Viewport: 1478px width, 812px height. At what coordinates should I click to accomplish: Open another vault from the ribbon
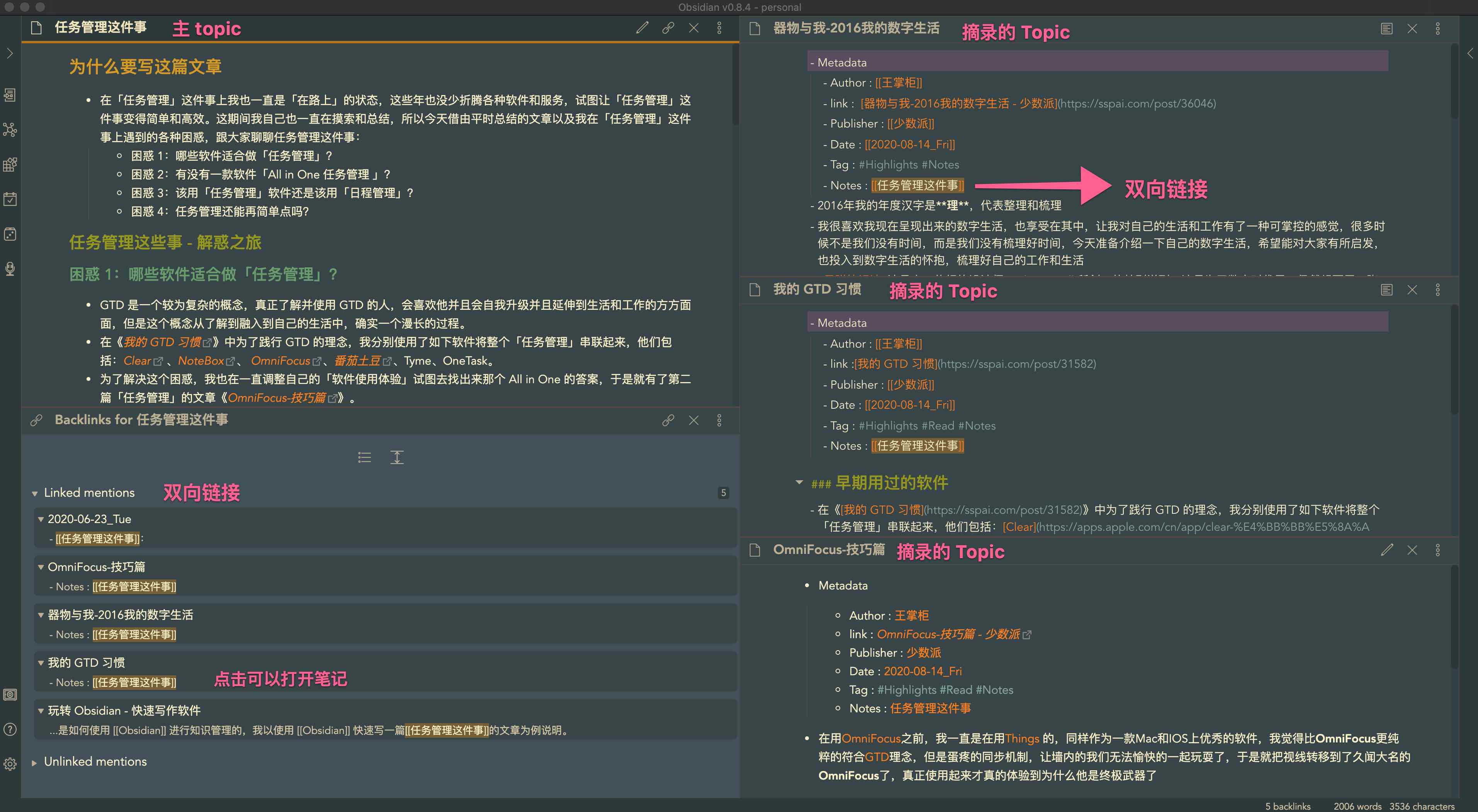10,694
